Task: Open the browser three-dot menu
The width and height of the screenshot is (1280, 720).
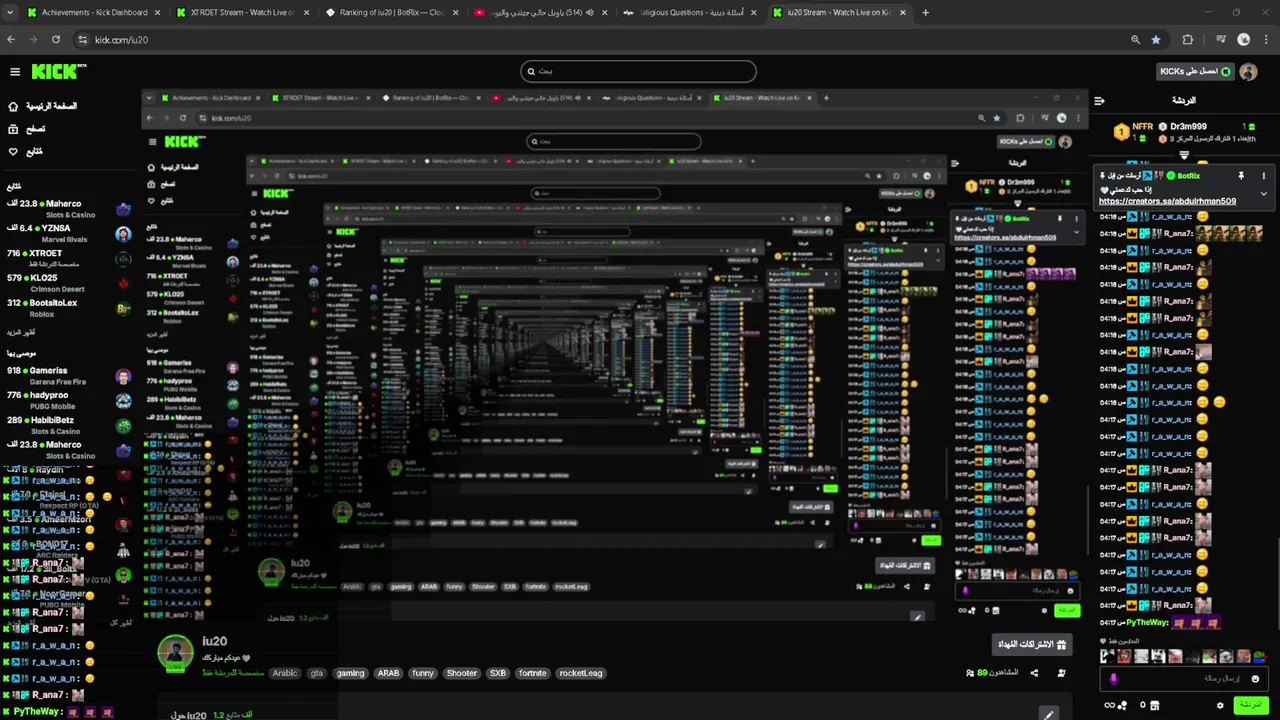Action: (x=1265, y=40)
